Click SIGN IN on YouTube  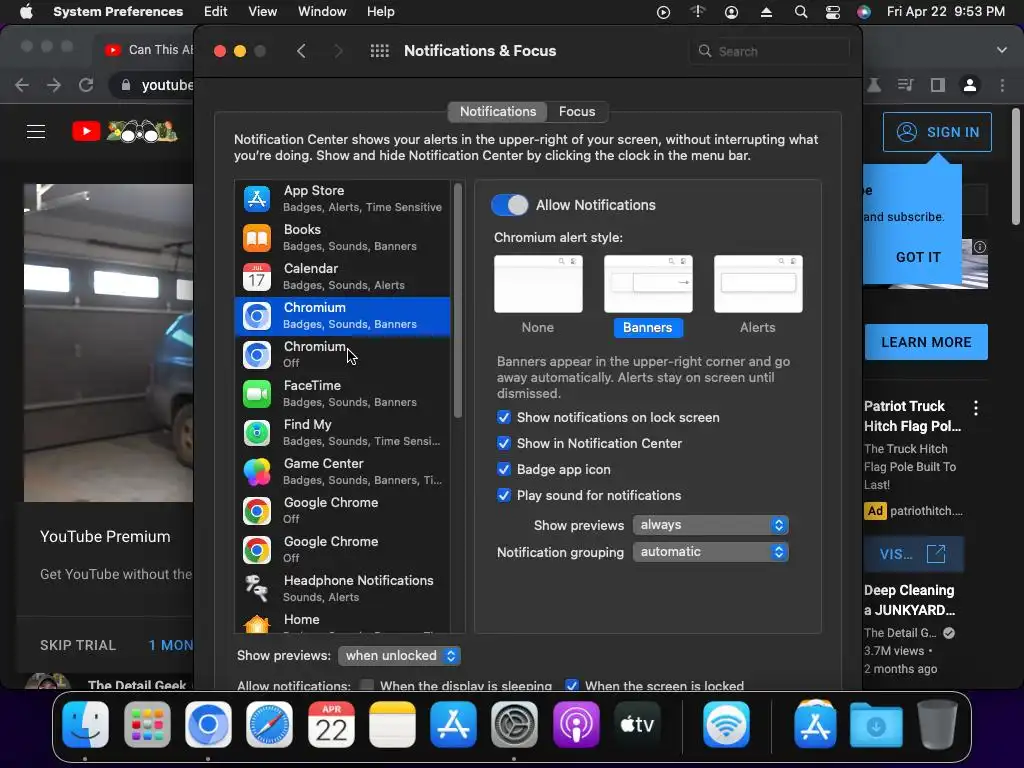tap(937, 132)
